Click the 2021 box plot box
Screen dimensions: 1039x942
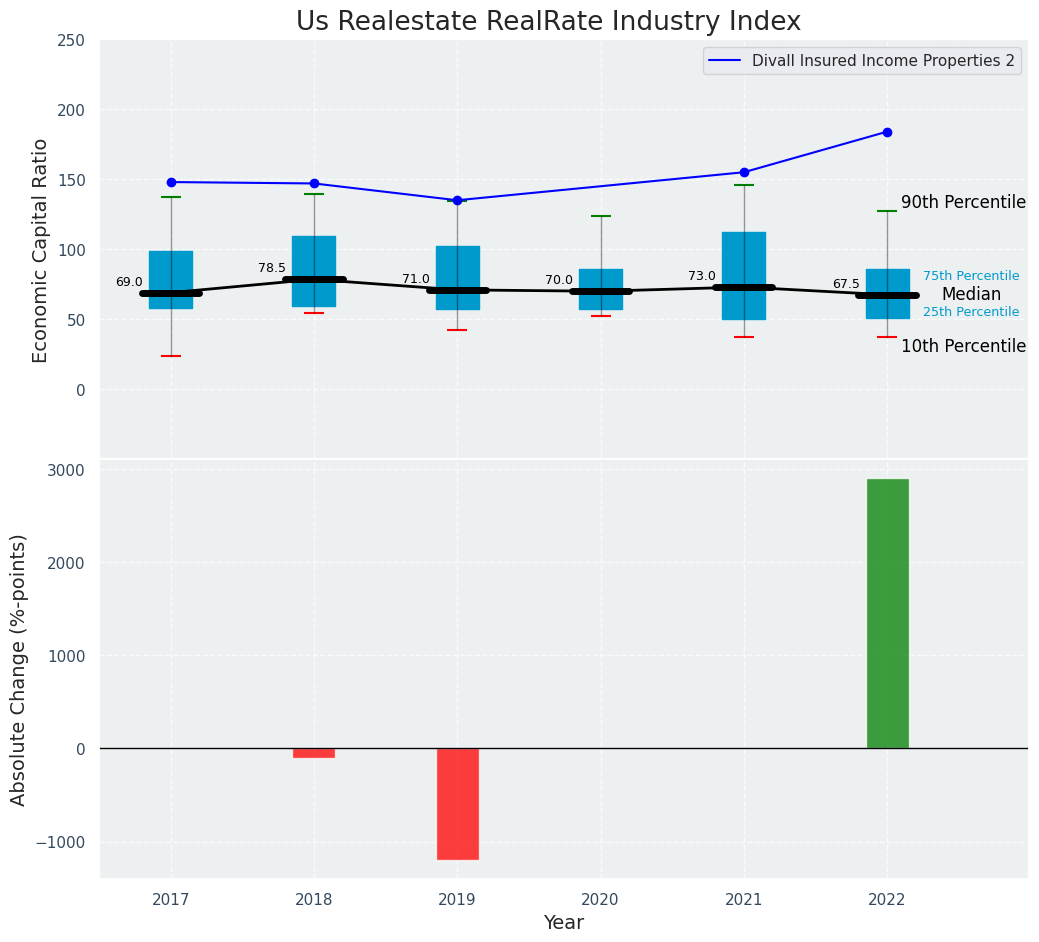[744, 275]
